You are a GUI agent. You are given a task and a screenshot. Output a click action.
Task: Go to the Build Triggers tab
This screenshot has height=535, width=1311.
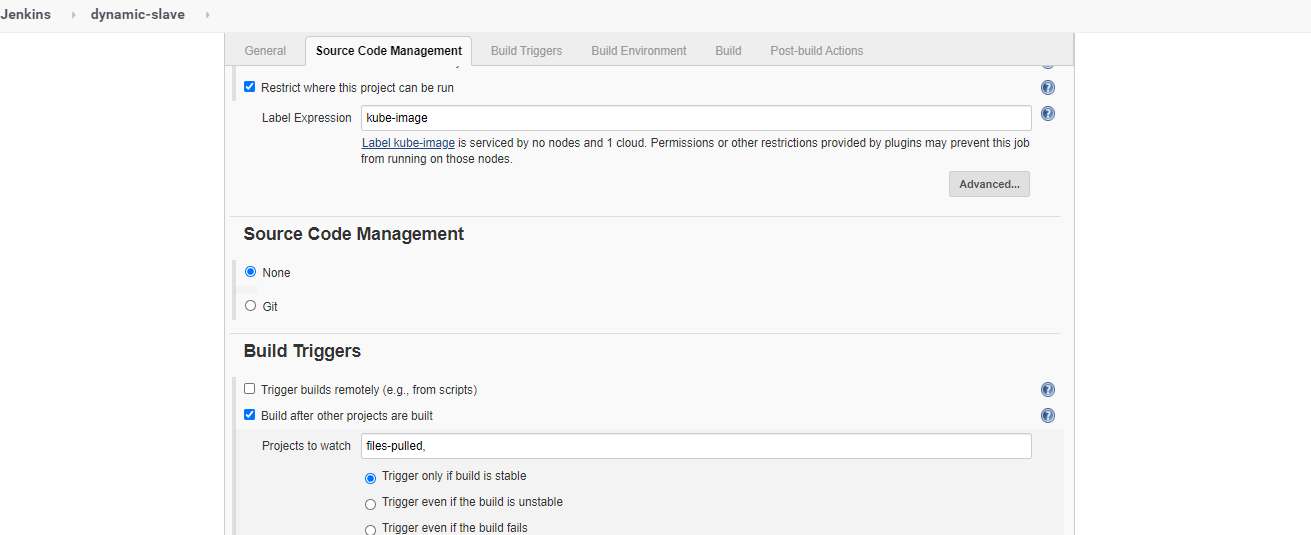click(526, 51)
